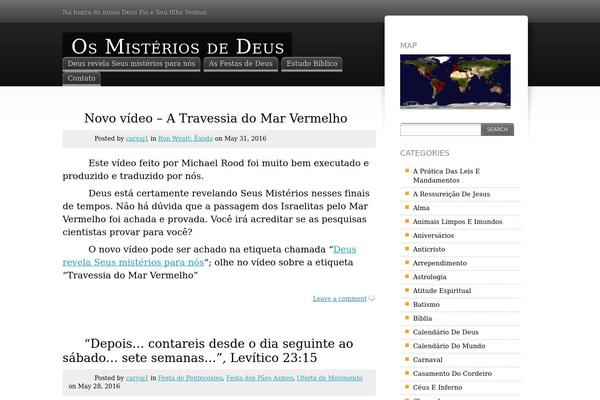Open post Novo vídeo – A Travessia do Mar Vermelho
The height and width of the screenshot is (400, 600).
coord(216,118)
